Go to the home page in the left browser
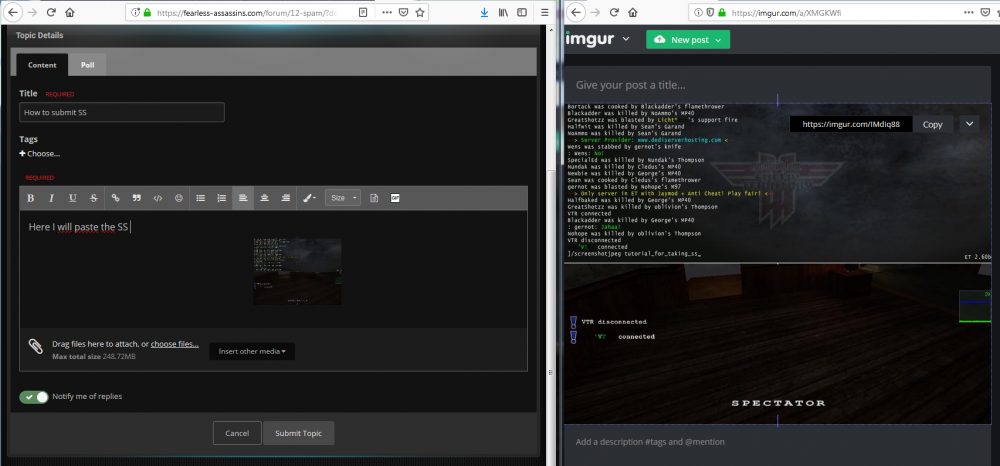 pyautogui.click(x=70, y=12)
